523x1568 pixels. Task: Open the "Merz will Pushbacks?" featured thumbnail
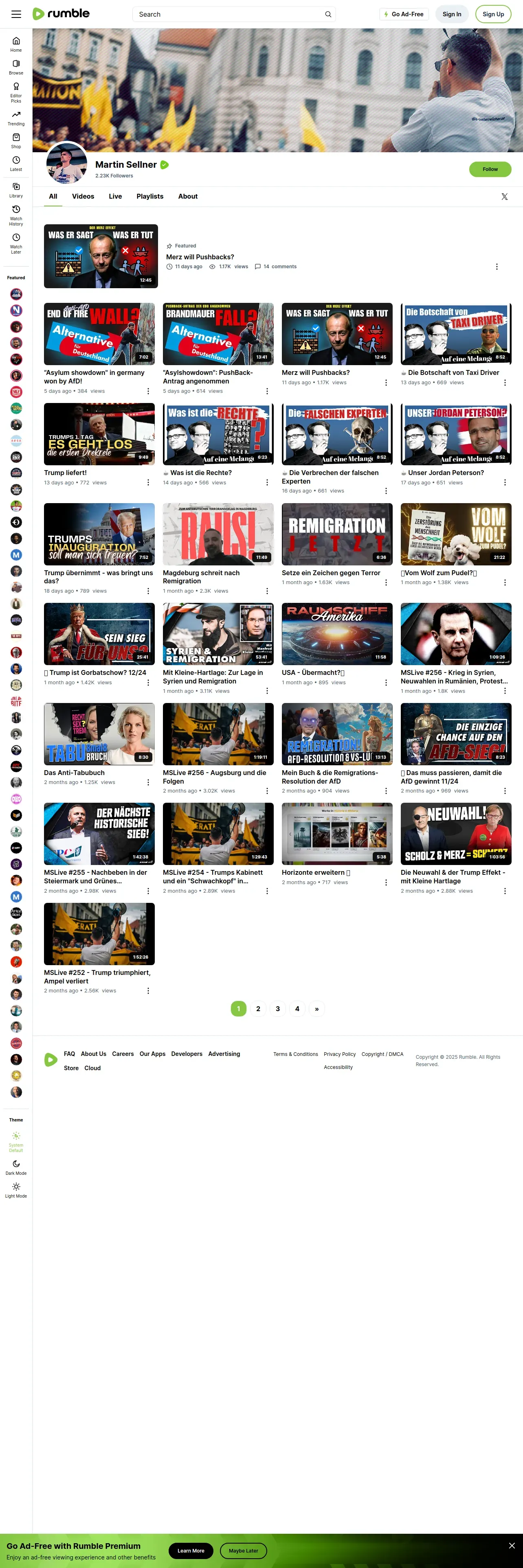pyautogui.click(x=101, y=256)
